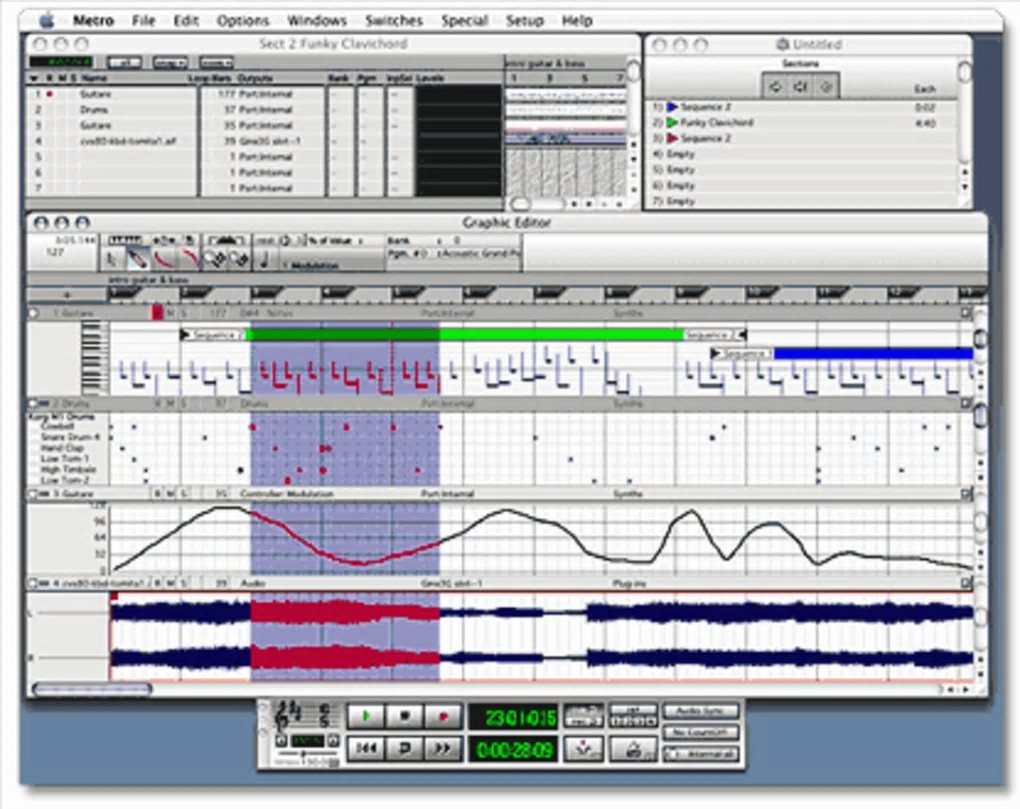This screenshot has width=1020, height=809.
Task: Stop playback with the Stop button
Action: 404,717
